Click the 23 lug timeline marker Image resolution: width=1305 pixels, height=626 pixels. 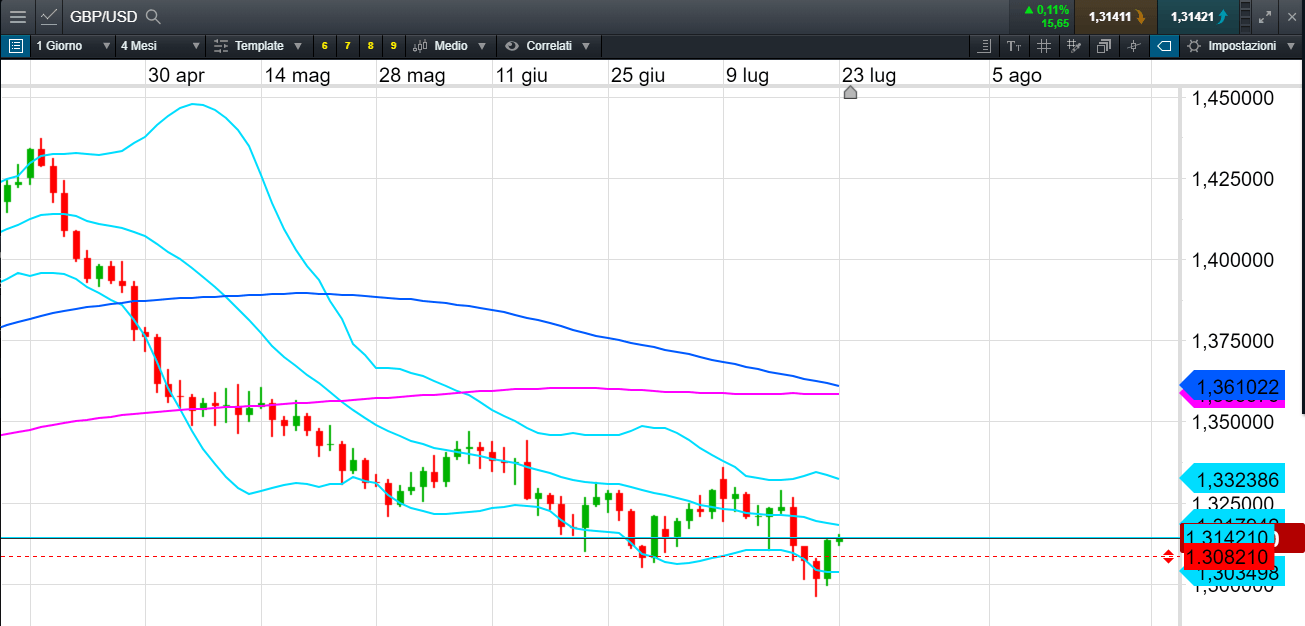click(x=850, y=93)
